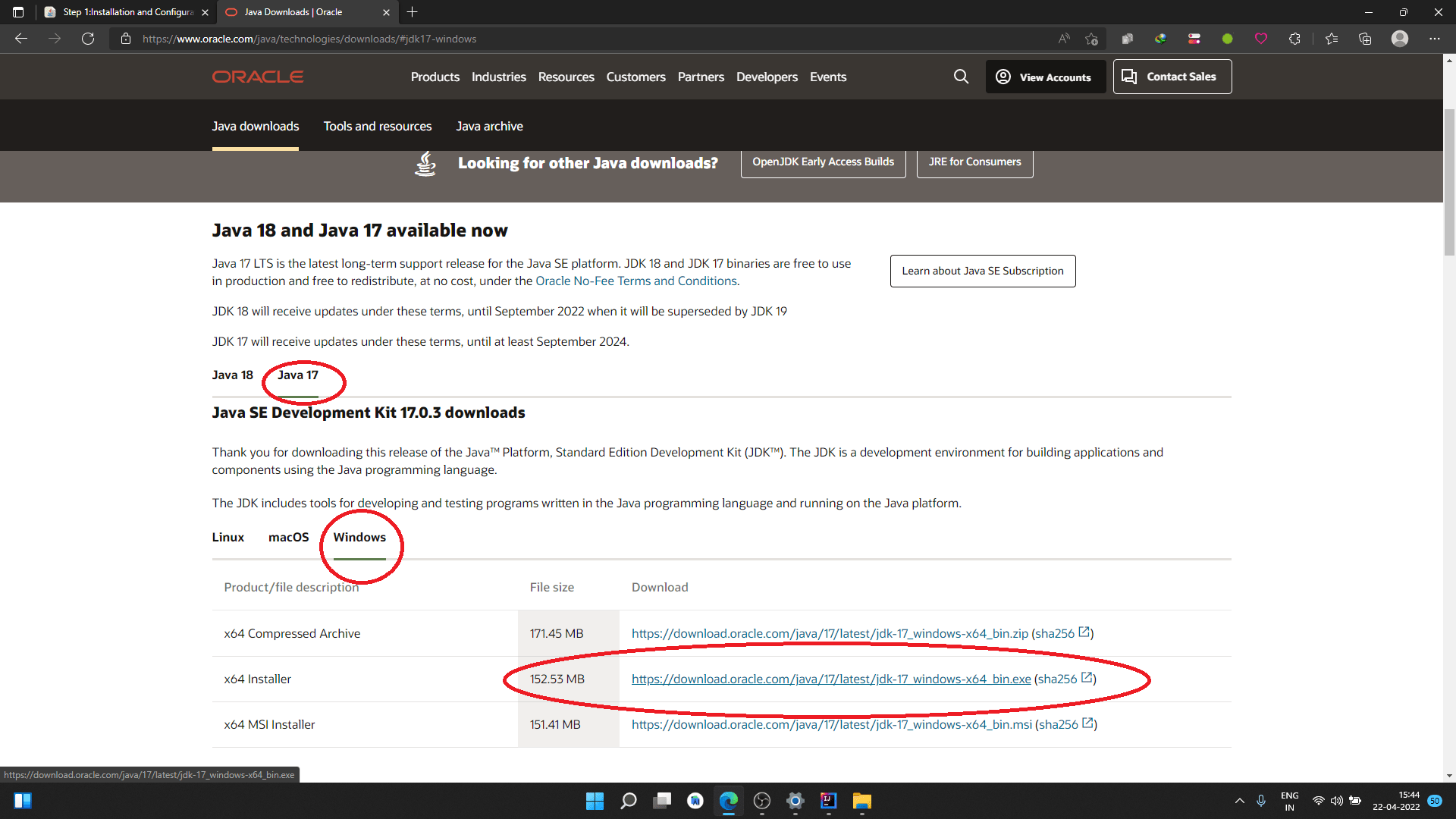Open sha256 link for the MSI installer

[1066, 724]
